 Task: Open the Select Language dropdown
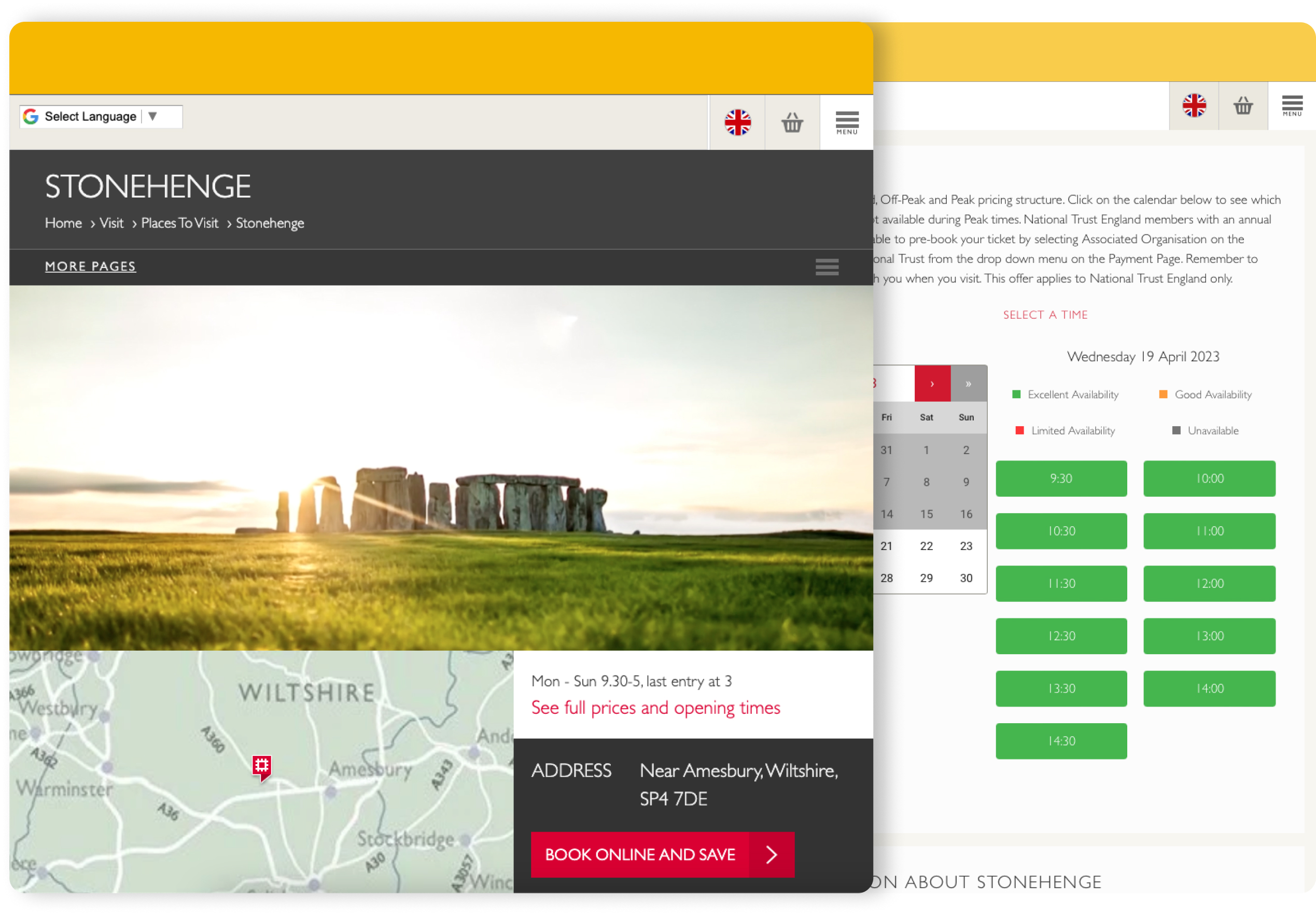point(101,116)
